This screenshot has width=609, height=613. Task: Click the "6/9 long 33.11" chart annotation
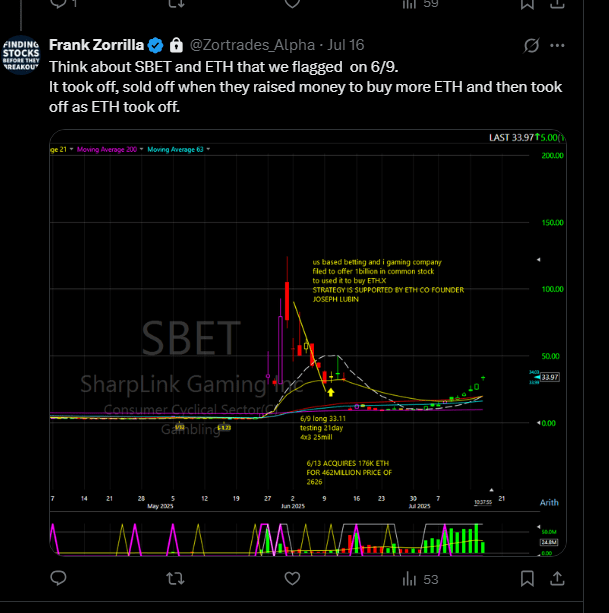coord(323,418)
